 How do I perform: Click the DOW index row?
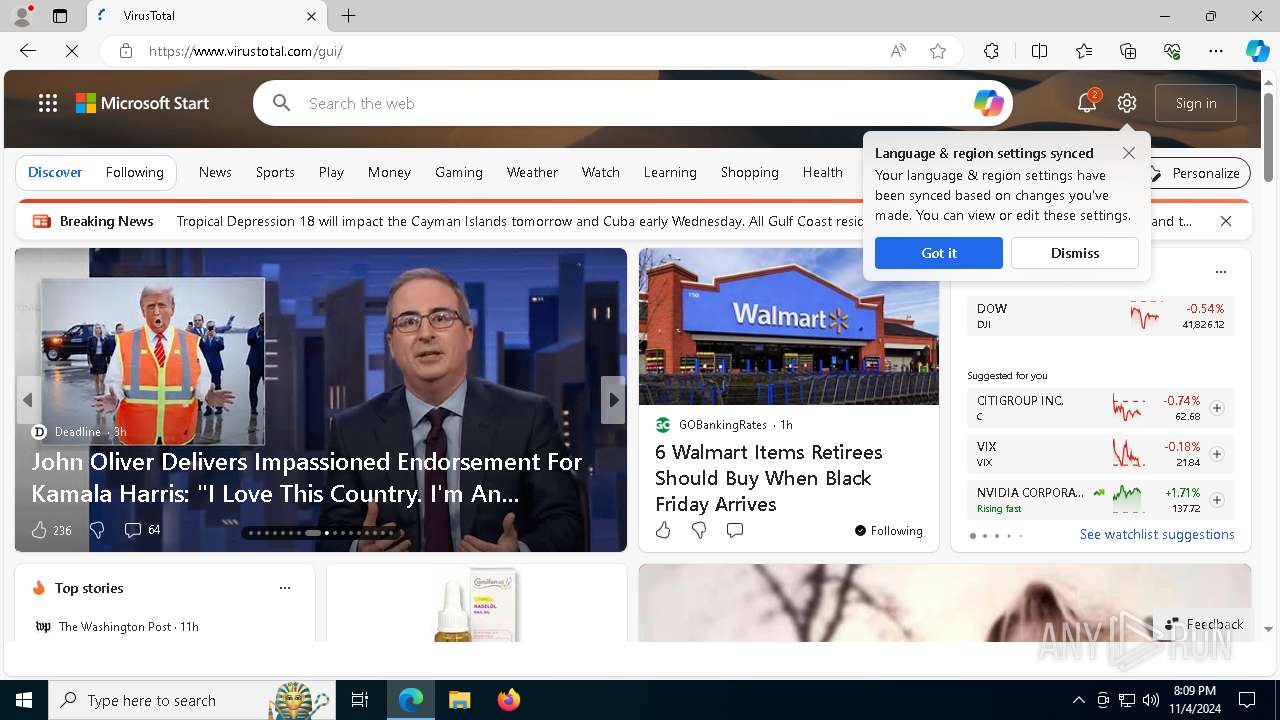(1100, 316)
